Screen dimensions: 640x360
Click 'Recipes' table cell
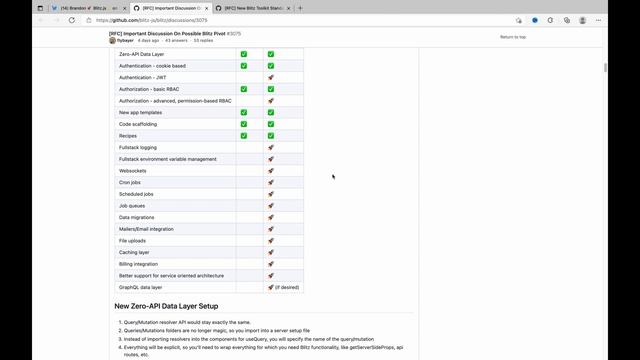tap(175, 136)
